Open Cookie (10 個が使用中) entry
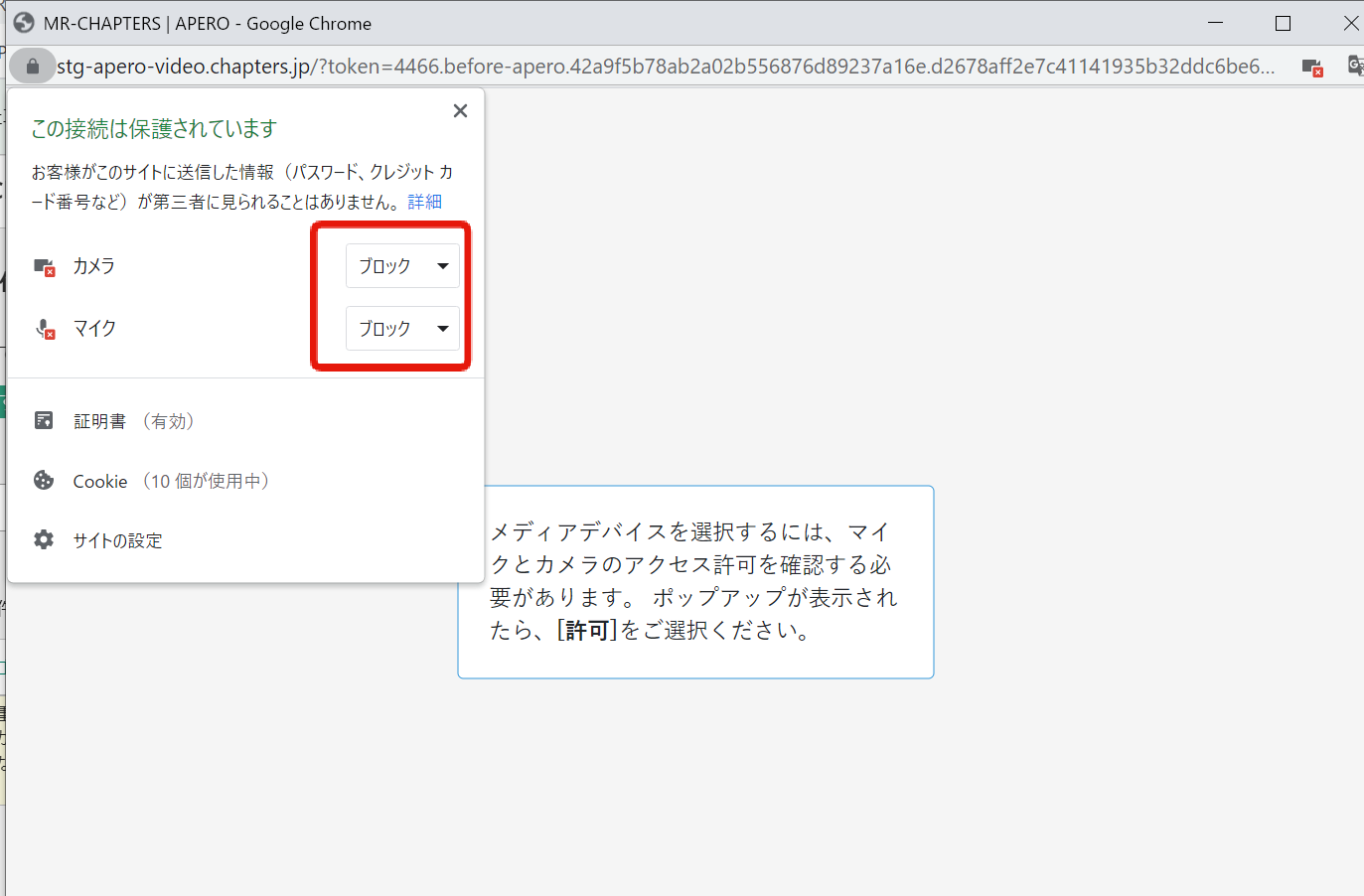Image resolution: width=1364 pixels, height=896 pixels. (171, 481)
